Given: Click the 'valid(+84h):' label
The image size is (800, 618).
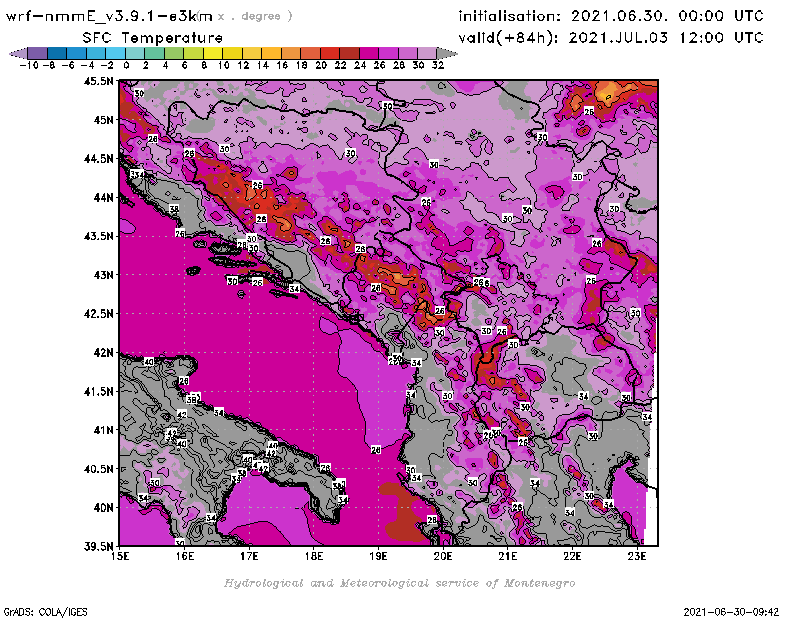Looking at the screenshot, I should 508,38.
